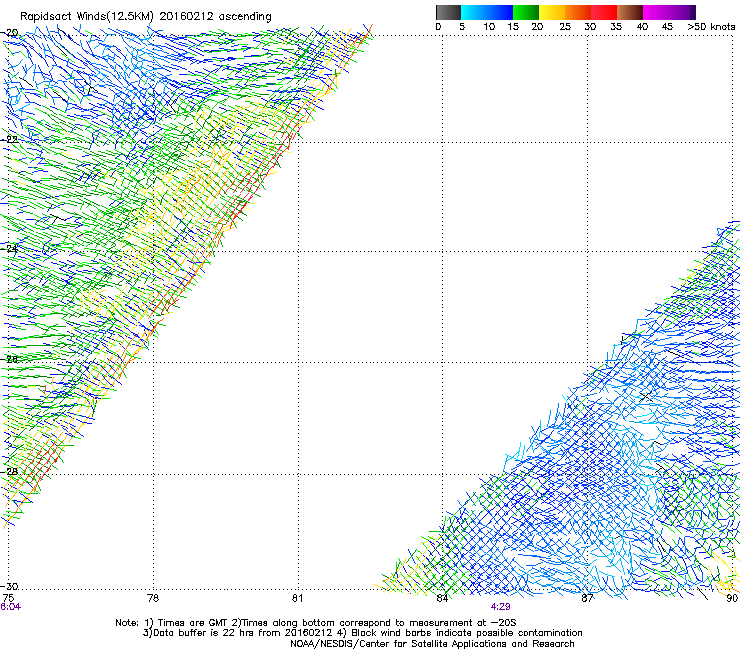Click the '>50 knots' scale label
740x650 pixels.
coord(711,27)
